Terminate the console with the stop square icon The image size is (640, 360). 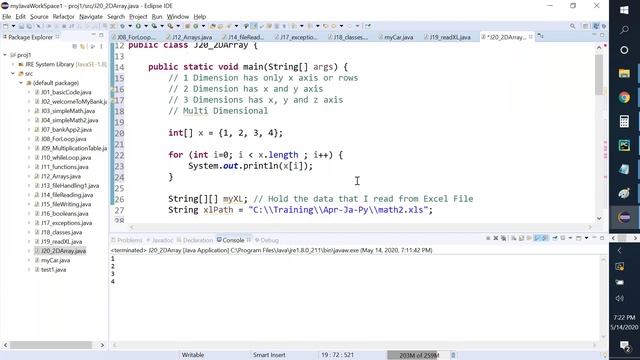[x=488, y=238]
